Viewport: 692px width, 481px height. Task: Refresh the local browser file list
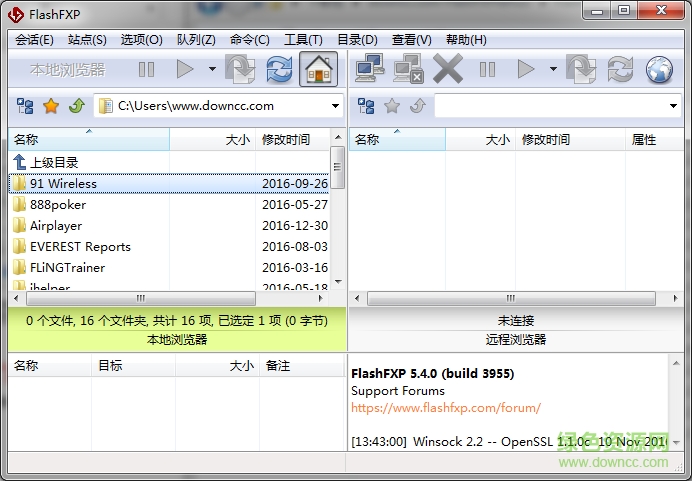tap(280, 69)
